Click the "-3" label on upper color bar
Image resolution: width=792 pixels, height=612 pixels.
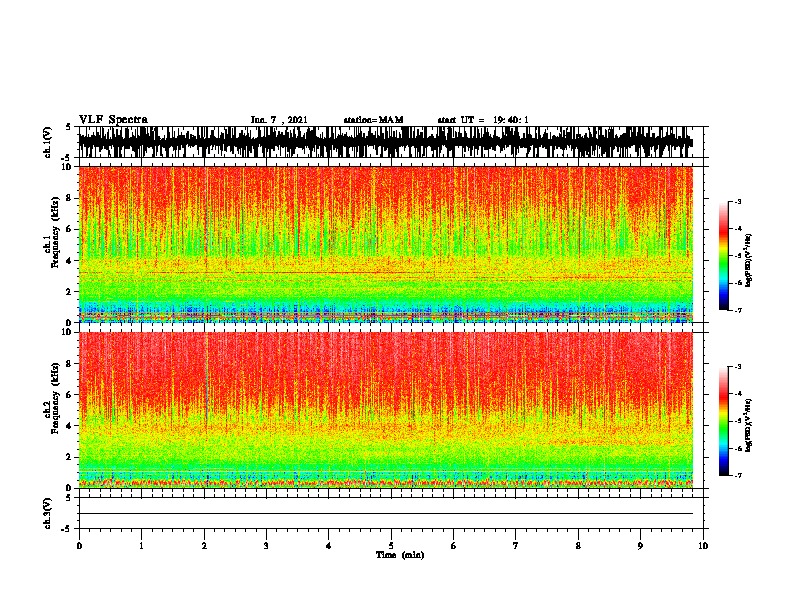(x=738, y=201)
